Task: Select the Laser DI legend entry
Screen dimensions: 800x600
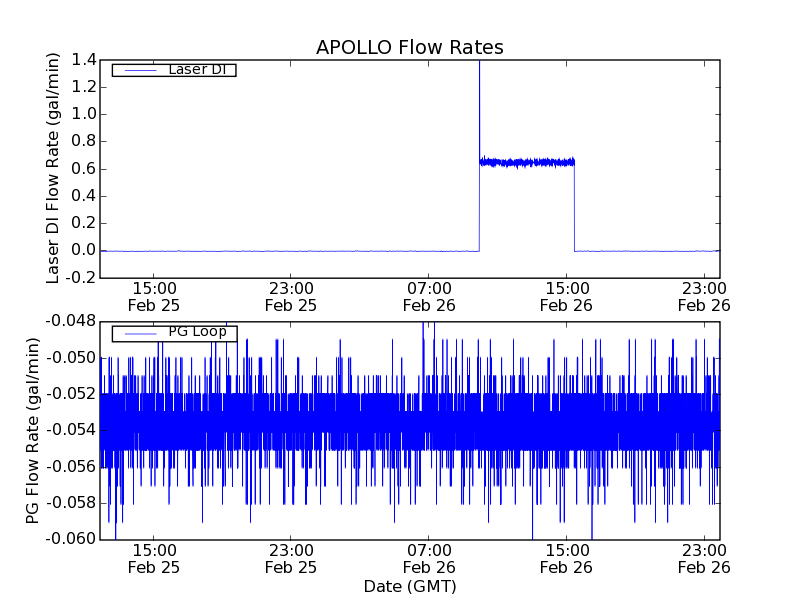Action: [195, 70]
